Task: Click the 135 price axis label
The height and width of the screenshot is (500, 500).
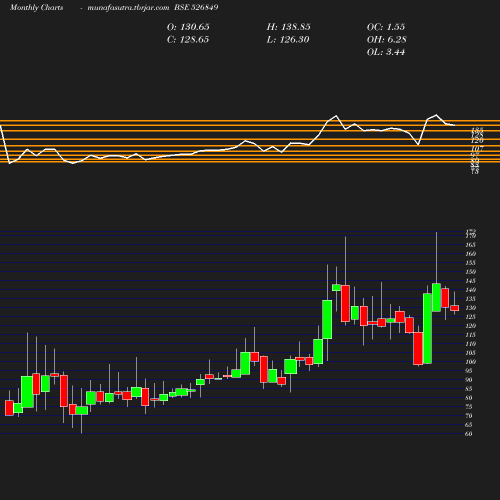Action: (x=470, y=299)
